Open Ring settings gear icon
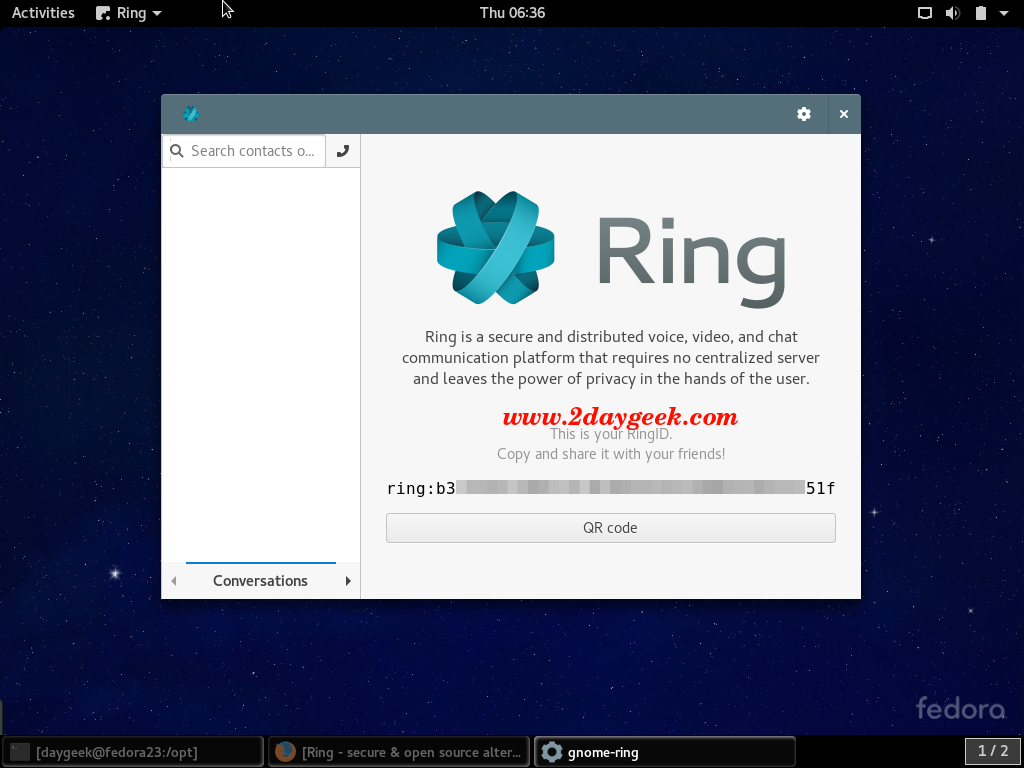The image size is (1024, 768). [804, 114]
